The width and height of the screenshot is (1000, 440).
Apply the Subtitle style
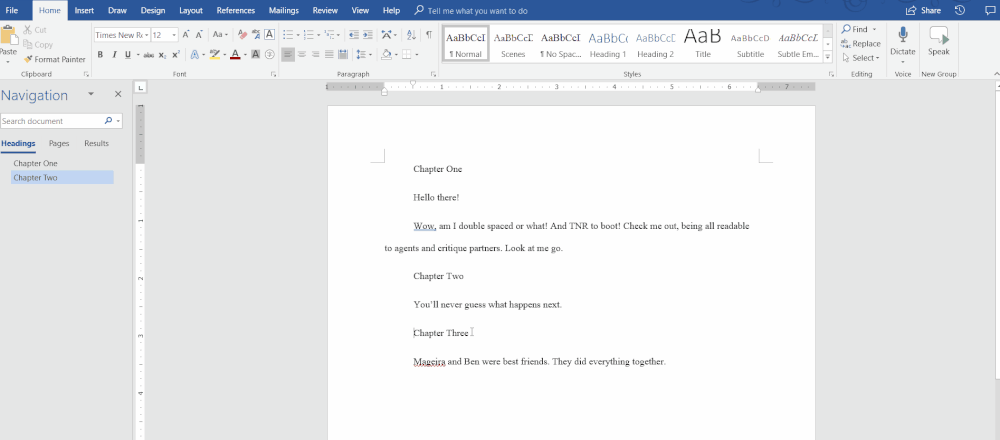[x=750, y=43]
